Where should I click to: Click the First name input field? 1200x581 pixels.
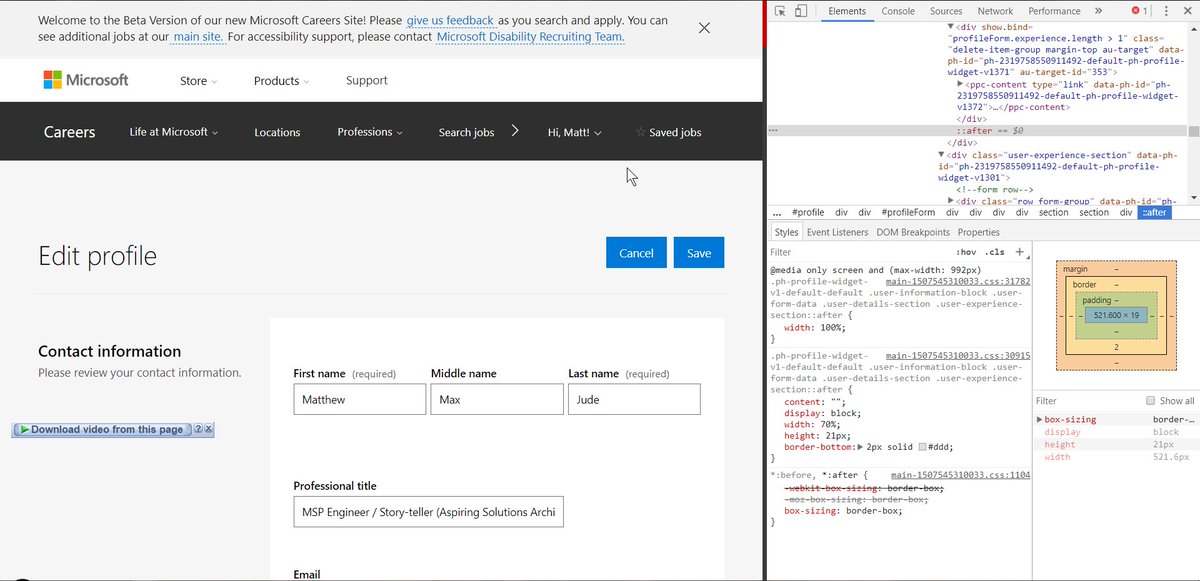360,399
